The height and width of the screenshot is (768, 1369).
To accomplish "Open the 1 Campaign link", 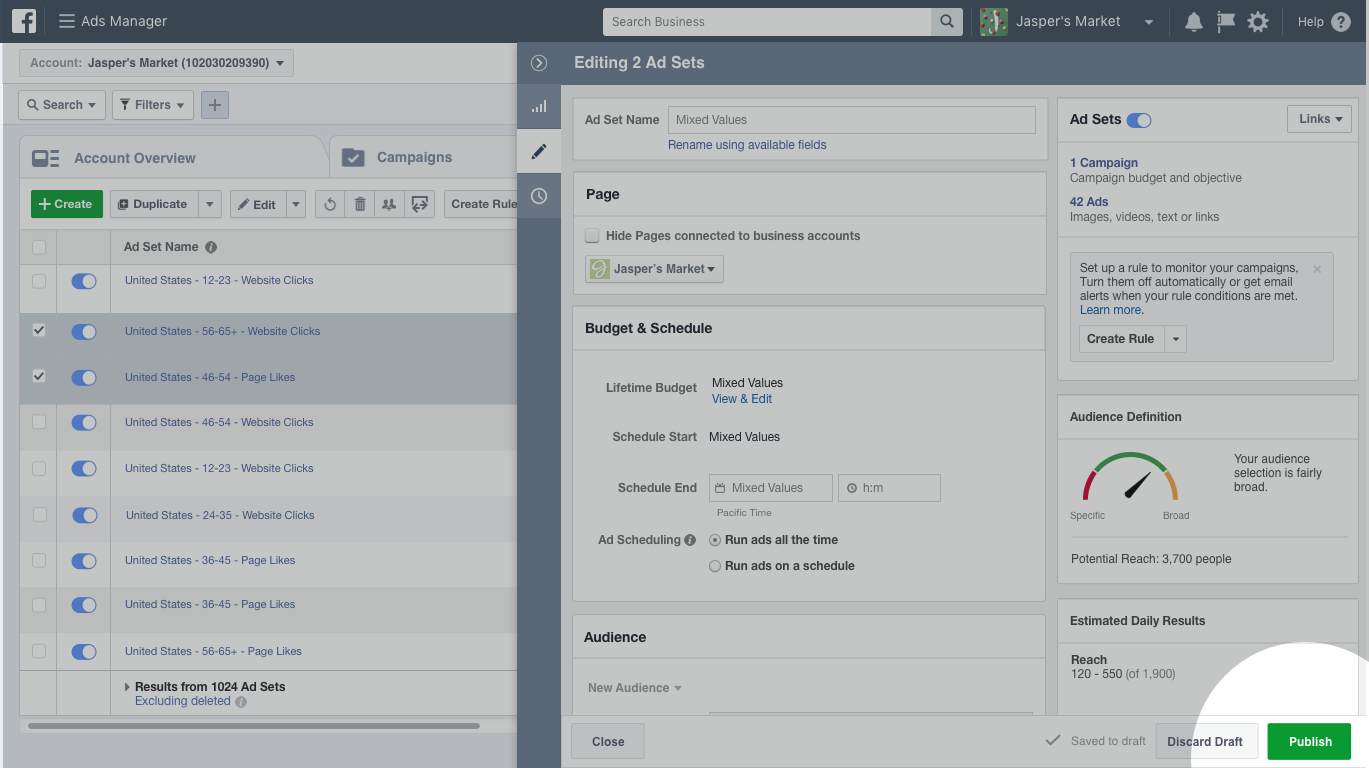I will [x=1104, y=163].
